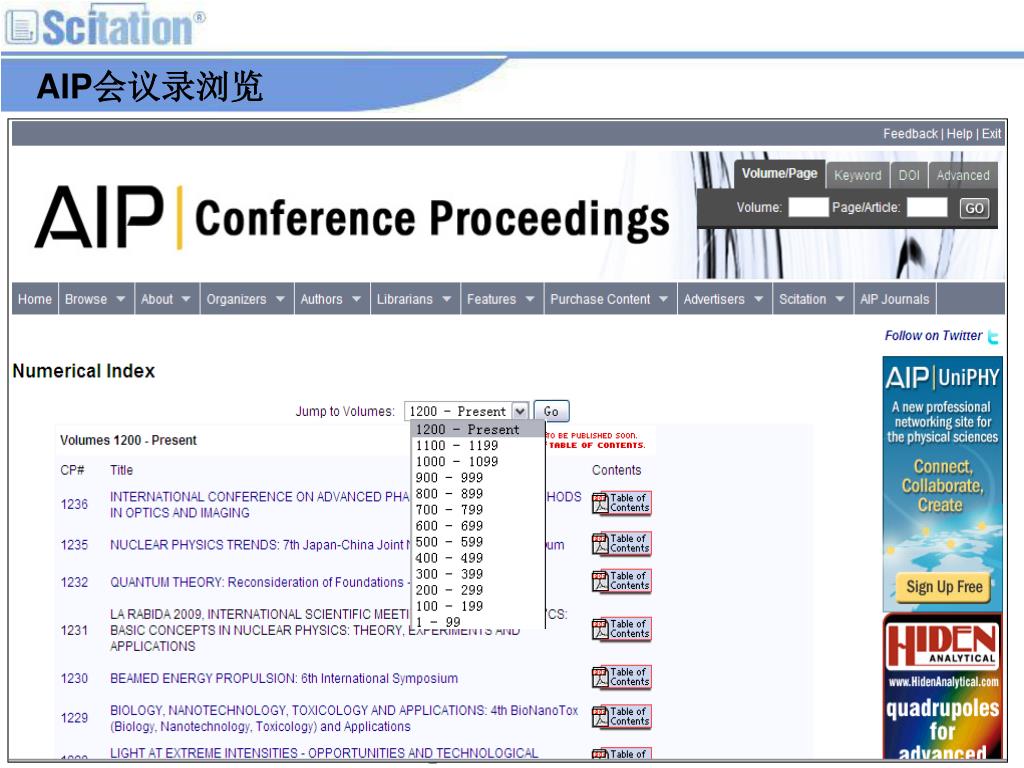Open volume number 1230 link
The image size is (1024, 768).
(x=74, y=679)
